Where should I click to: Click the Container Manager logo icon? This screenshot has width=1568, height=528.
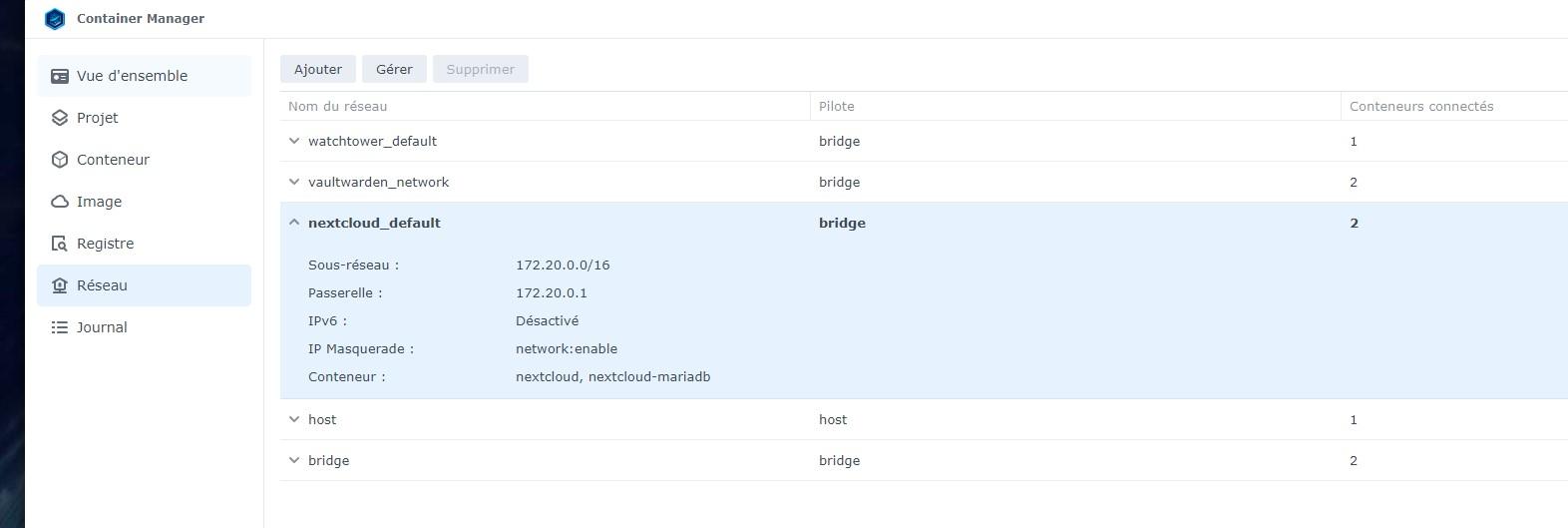(x=55, y=19)
